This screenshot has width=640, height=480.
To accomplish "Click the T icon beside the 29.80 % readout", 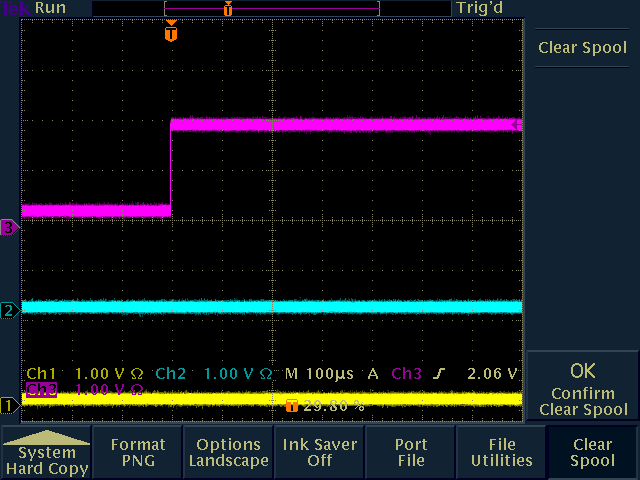I will coord(292,406).
